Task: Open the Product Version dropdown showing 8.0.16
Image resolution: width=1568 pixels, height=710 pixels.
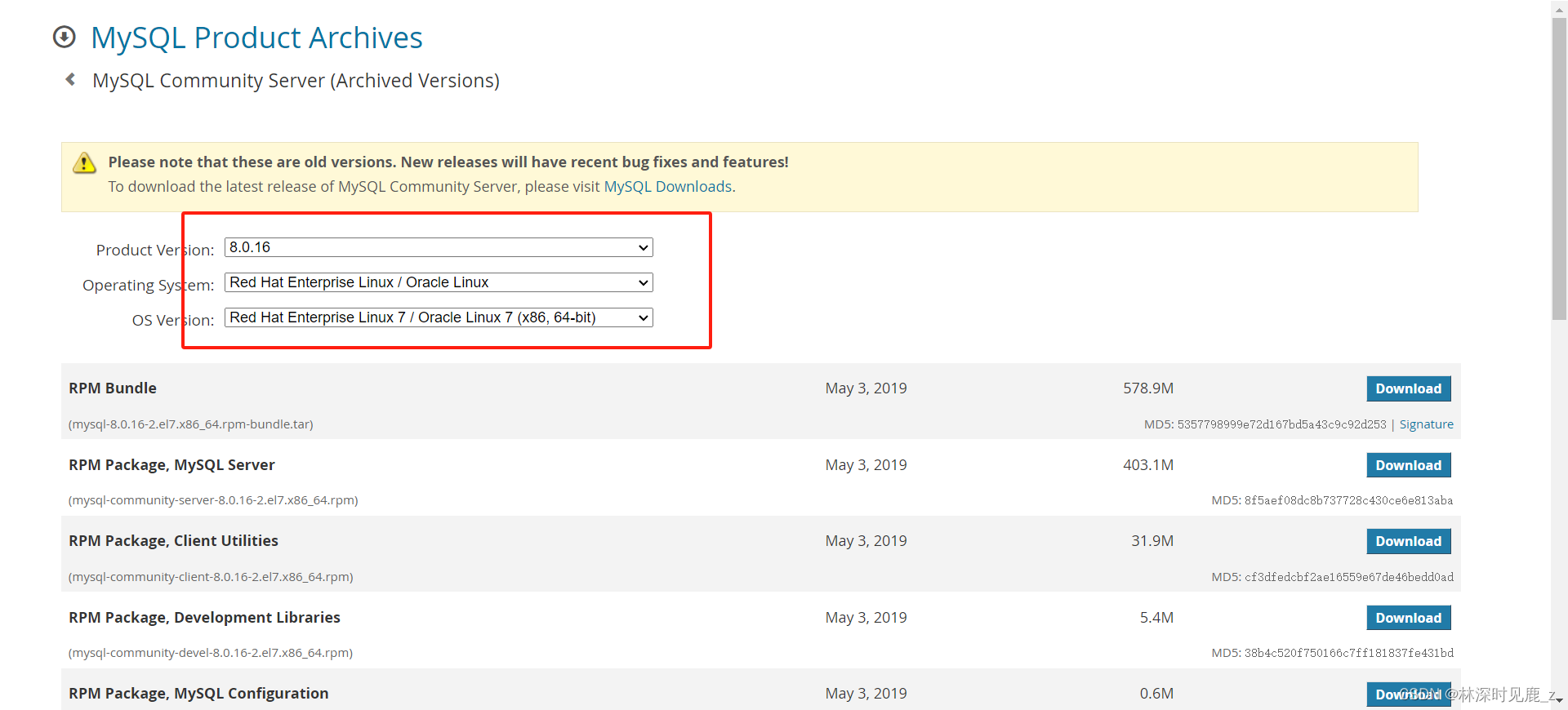Action: click(439, 247)
